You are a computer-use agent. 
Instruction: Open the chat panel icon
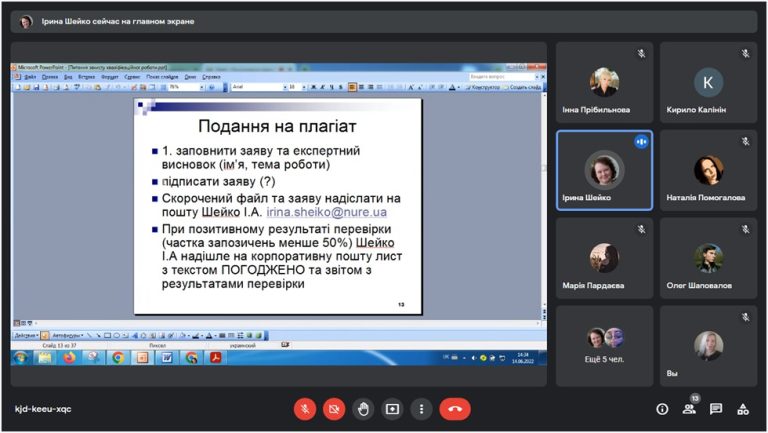coord(716,409)
